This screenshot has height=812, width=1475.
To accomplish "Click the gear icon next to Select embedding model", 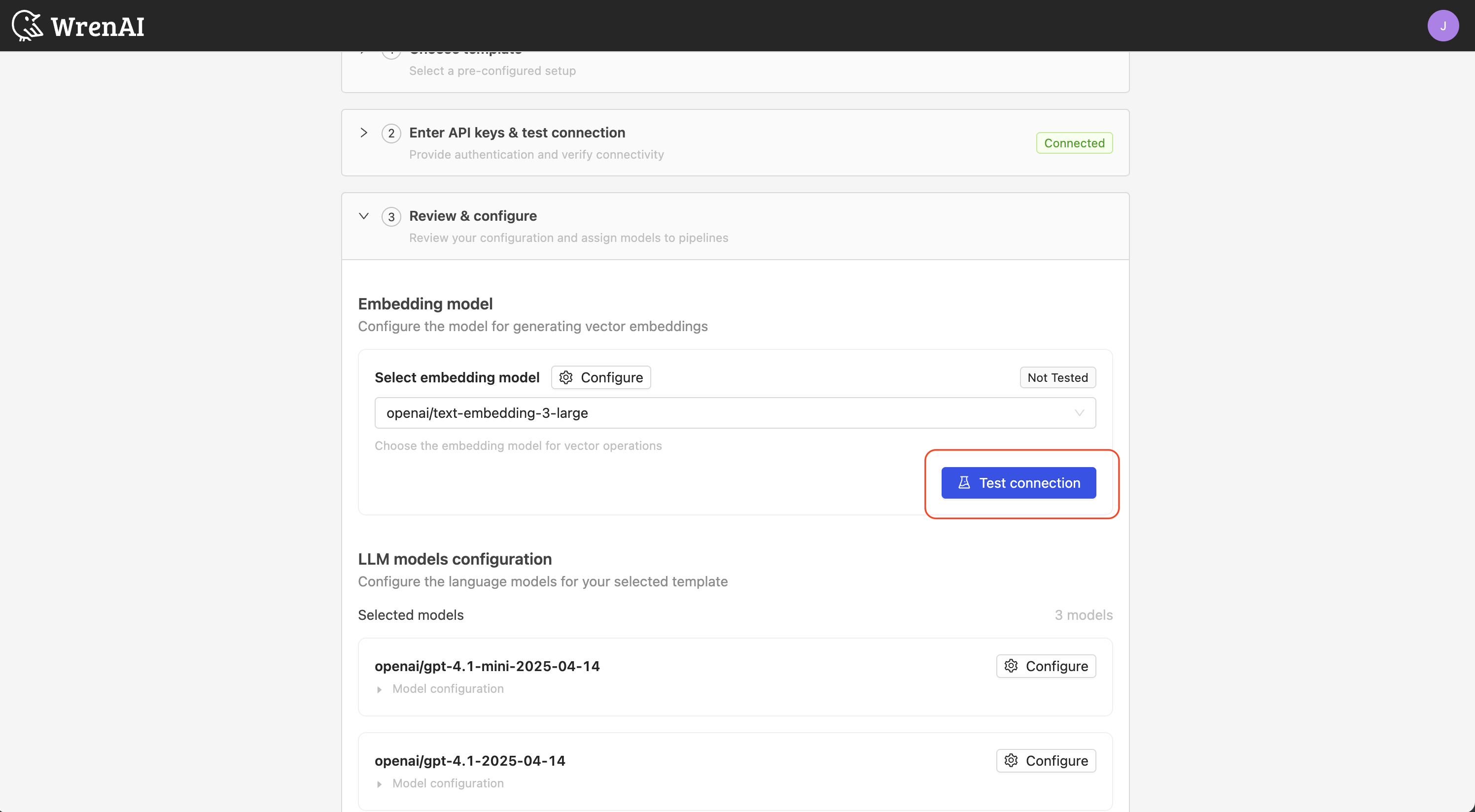I will coord(566,377).
